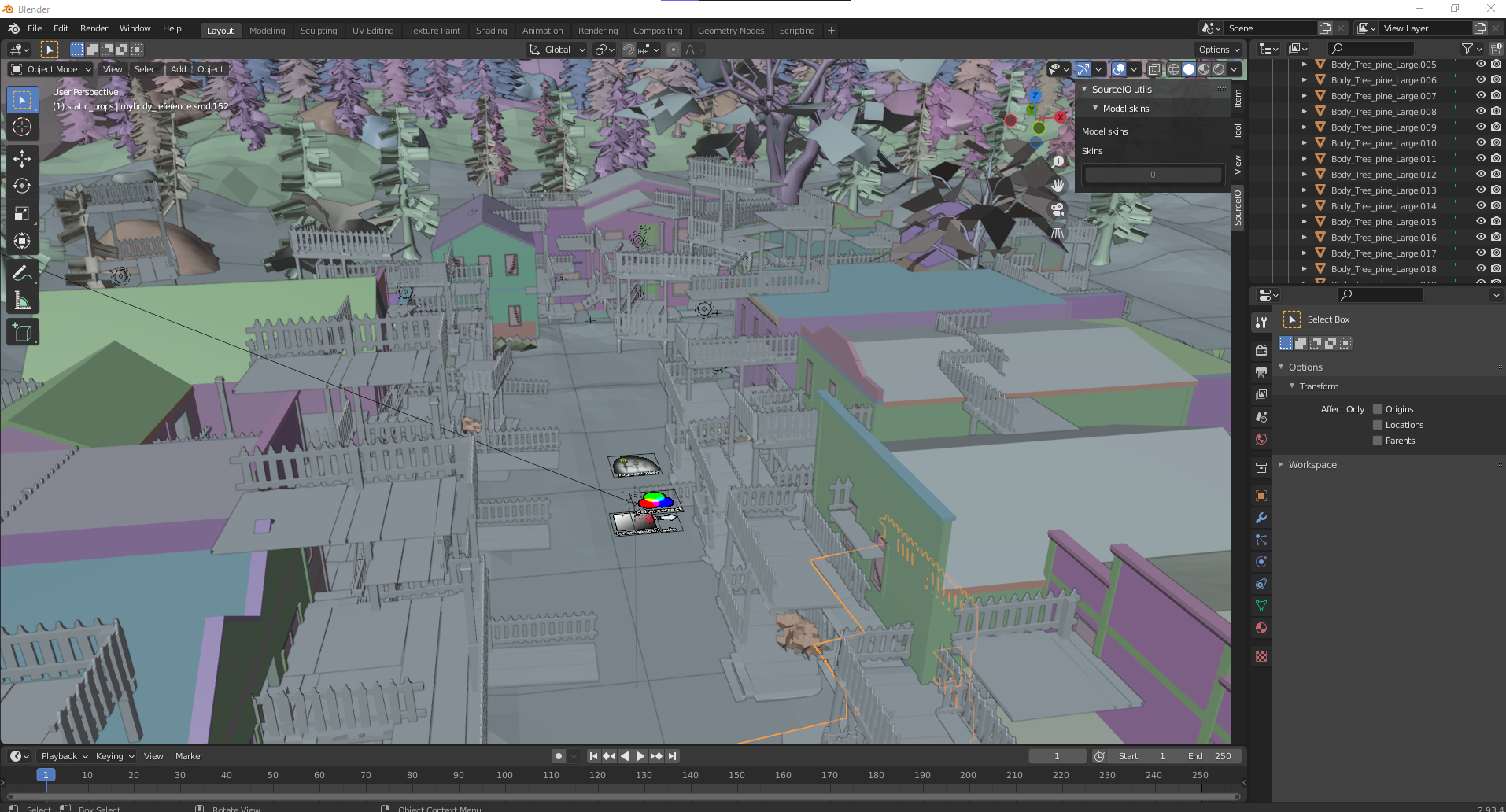Viewport: 1506px width, 812px height.
Task: Expand the Workspace panel
Action: pyautogui.click(x=1312, y=464)
